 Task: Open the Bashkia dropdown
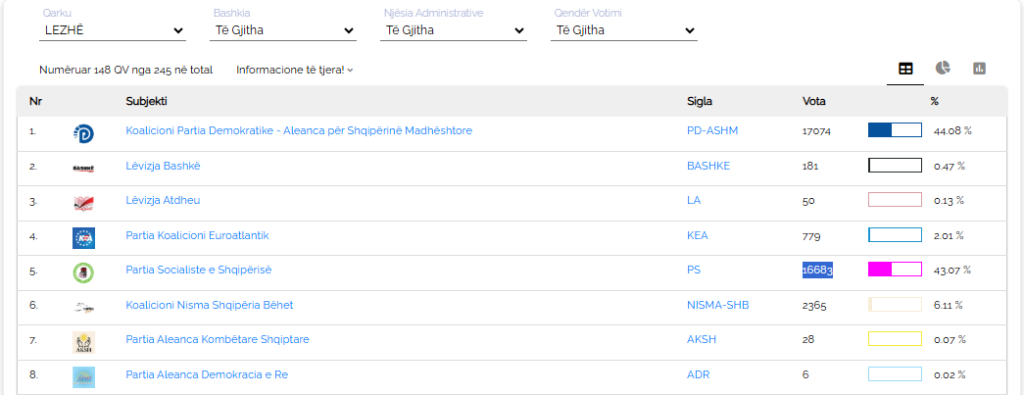pyautogui.click(x=283, y=30)
